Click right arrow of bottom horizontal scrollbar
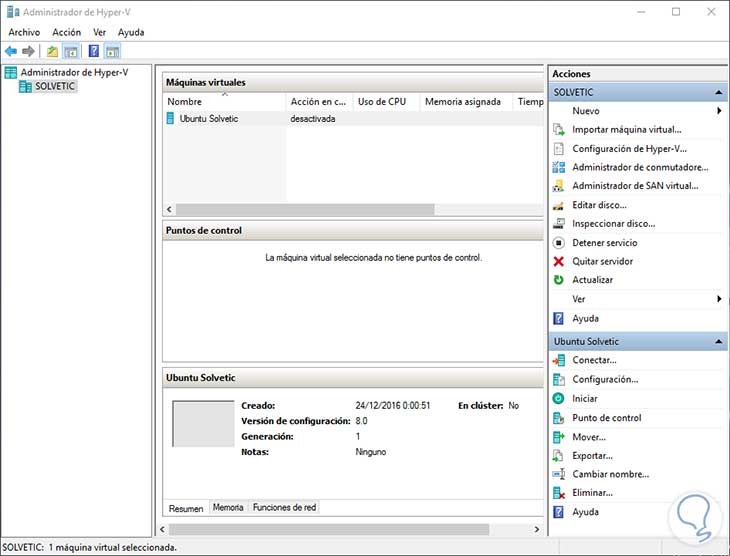 tap(537, 529)
